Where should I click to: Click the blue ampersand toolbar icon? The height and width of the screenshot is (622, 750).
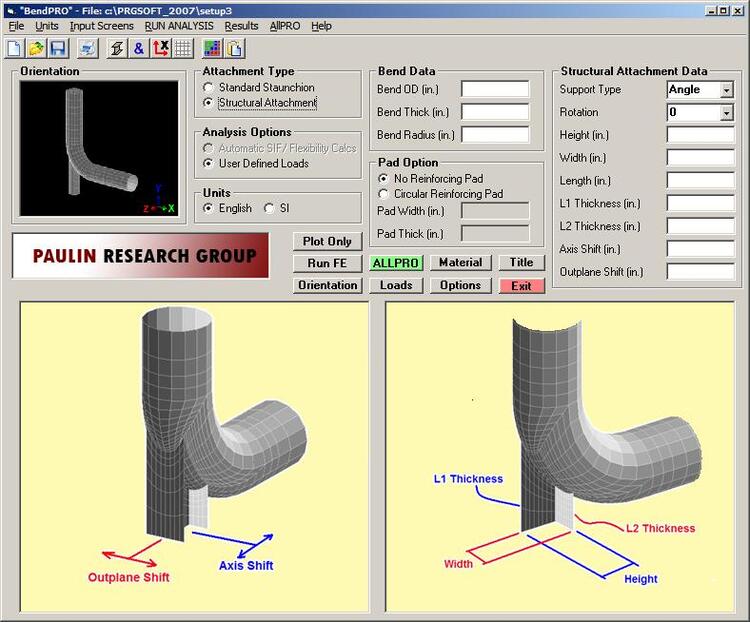(139, 48)
